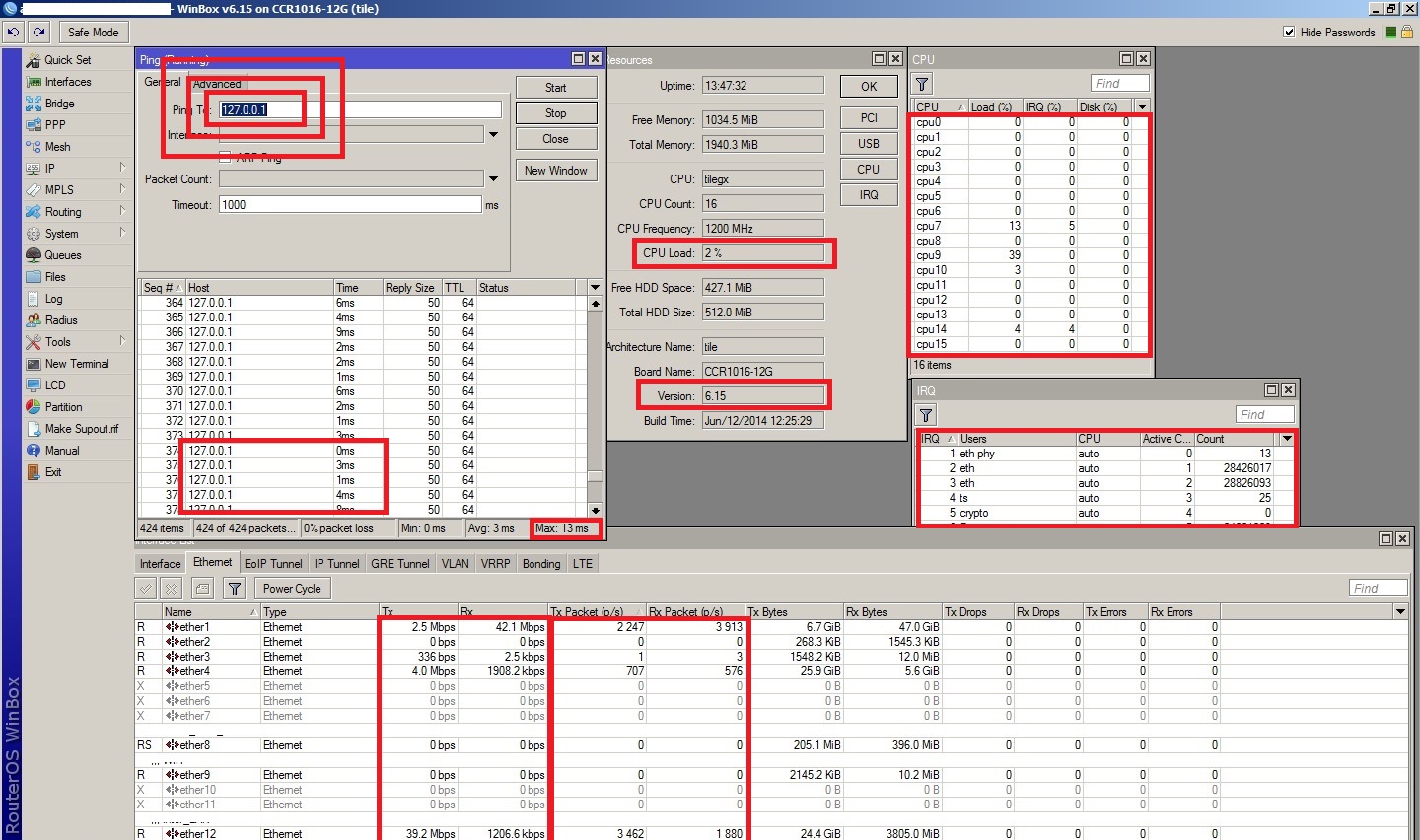The image size is (1420, 840).
Task: Click the Redo arrow in the toolbar
Action: click(x=38, y=33)
